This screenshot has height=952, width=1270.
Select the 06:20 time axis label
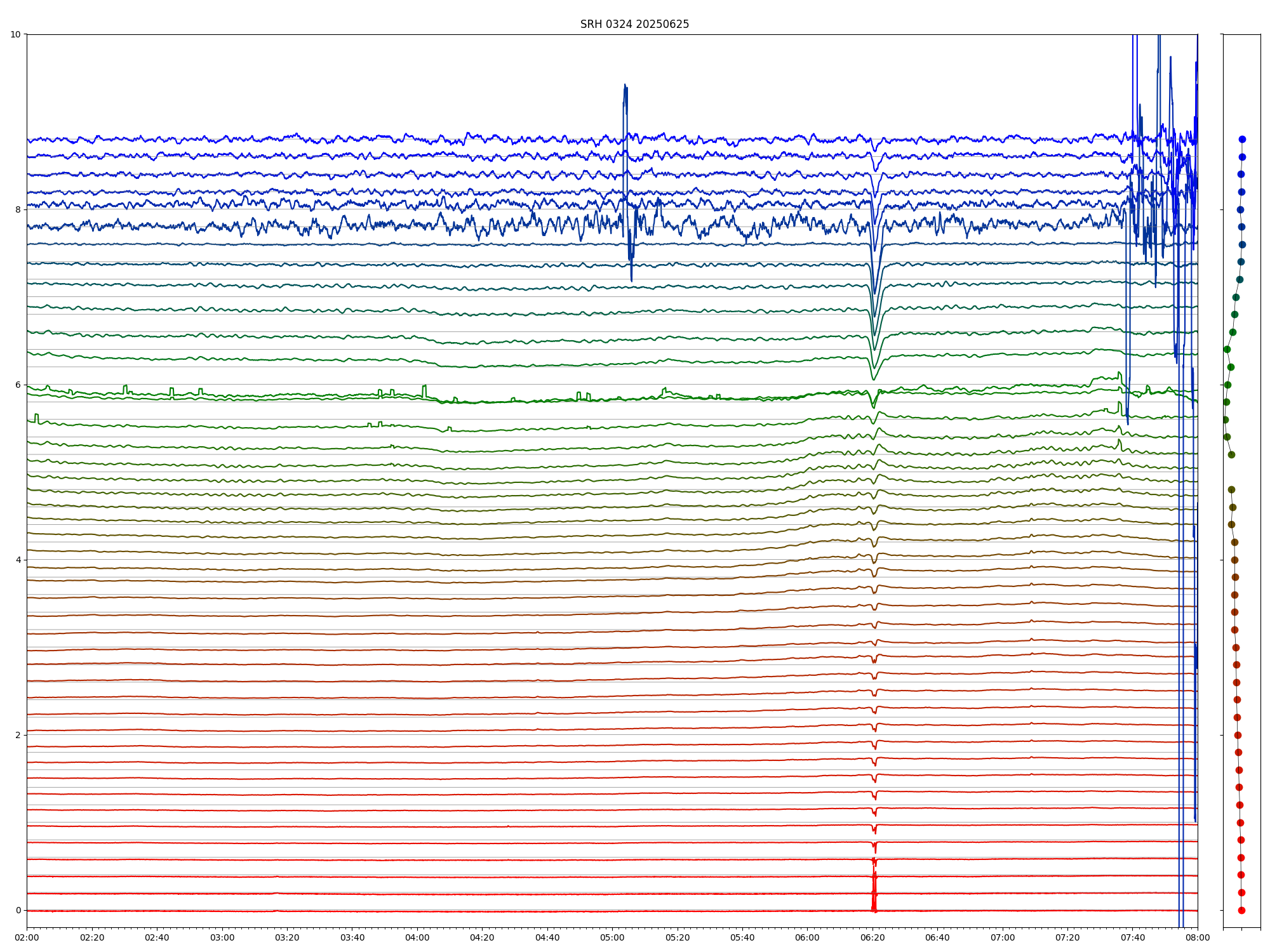[872, 937]
